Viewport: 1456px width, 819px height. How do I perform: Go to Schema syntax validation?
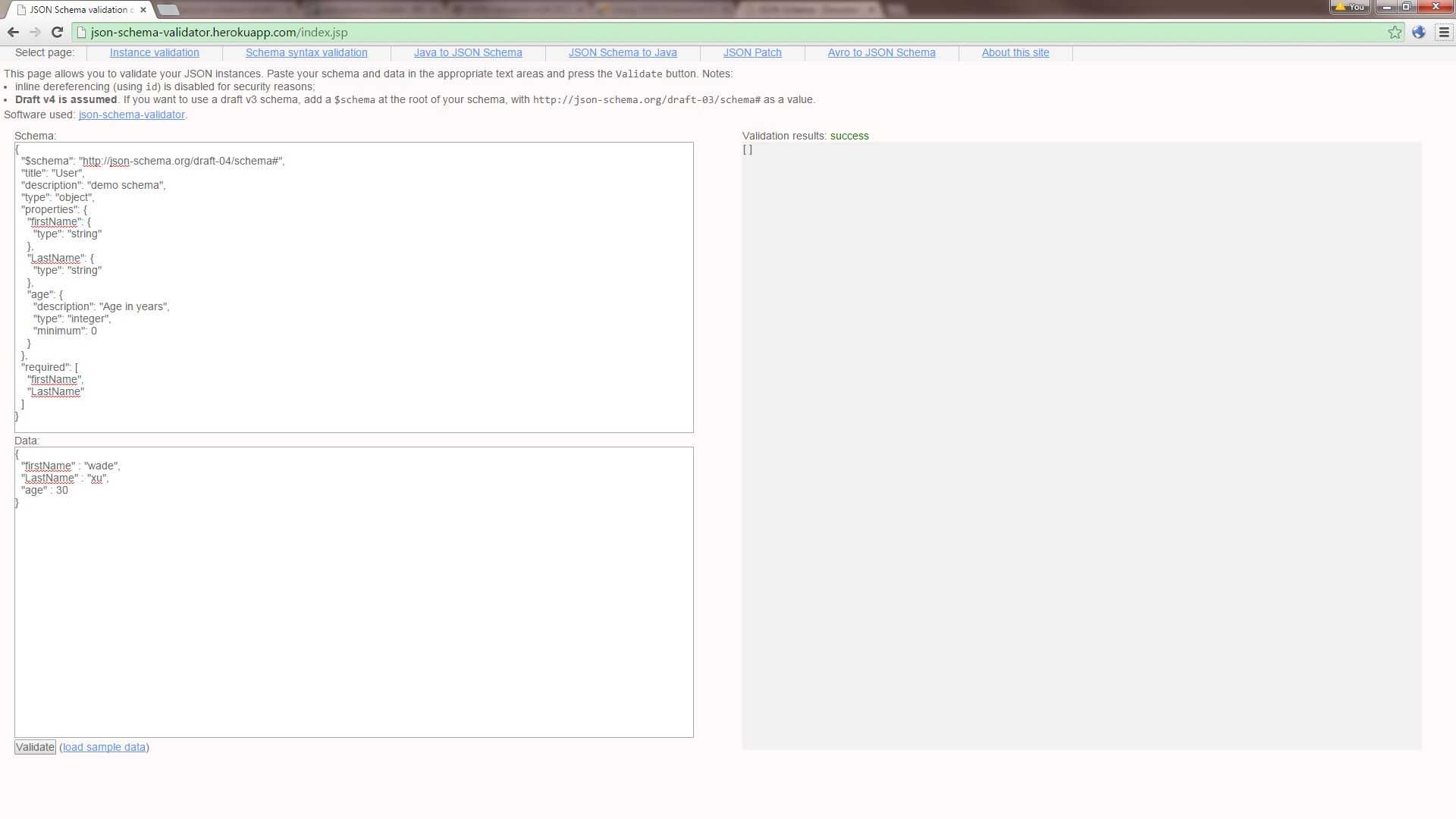[306, 52]
